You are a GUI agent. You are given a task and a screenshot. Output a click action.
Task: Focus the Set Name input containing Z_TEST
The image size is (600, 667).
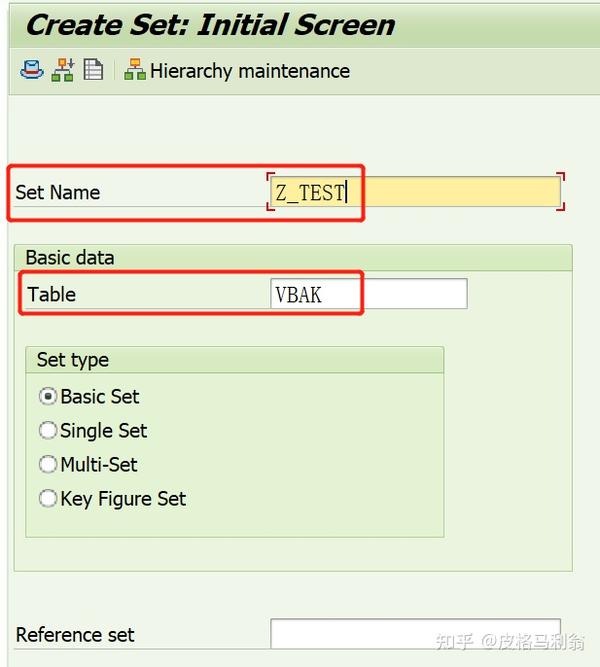click(415, 192)
